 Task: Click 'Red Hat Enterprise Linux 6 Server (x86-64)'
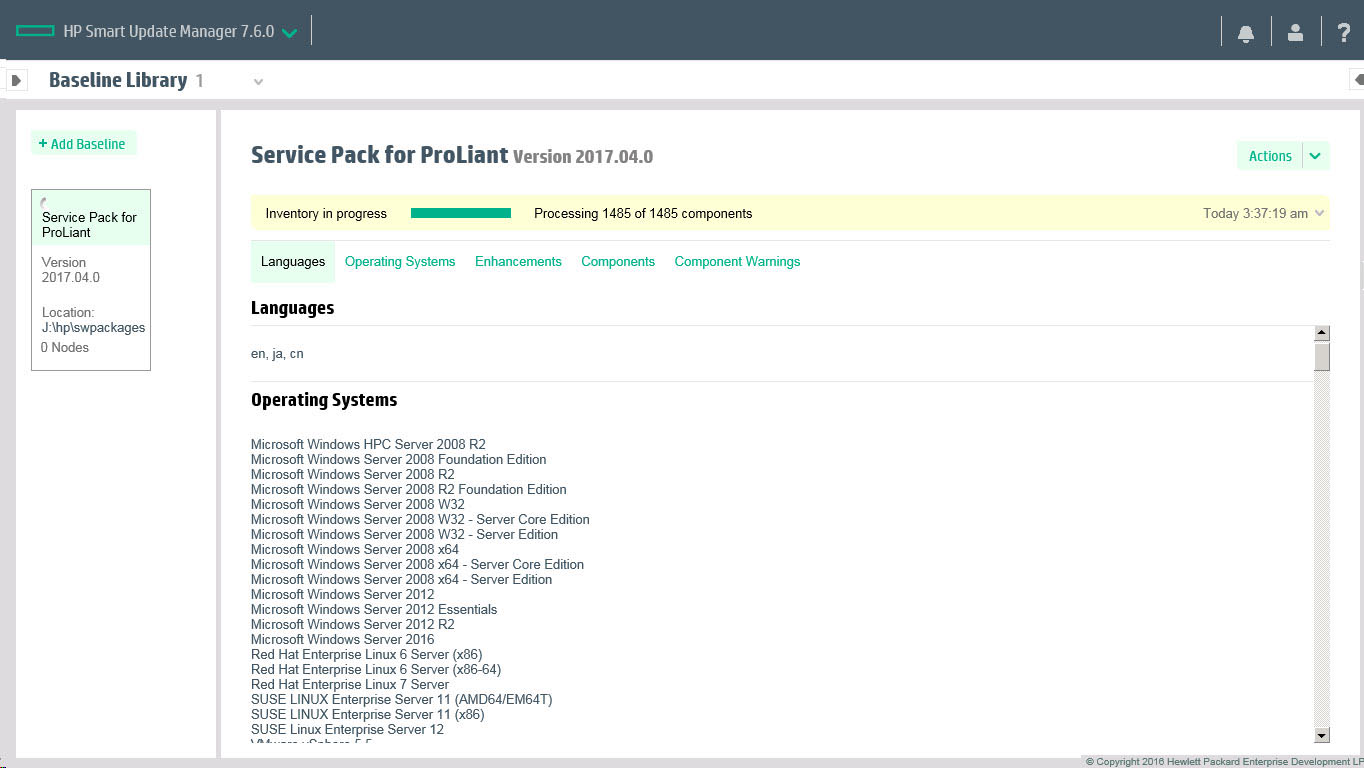tap(376, 669)
